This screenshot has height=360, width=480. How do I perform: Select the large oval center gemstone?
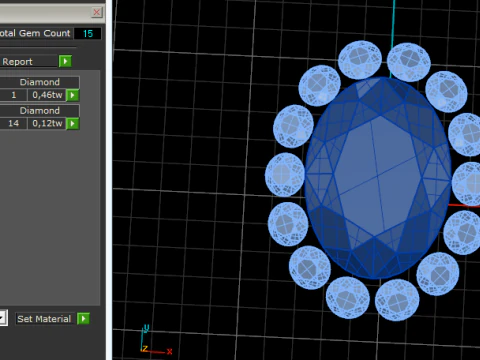(x=378, y=178)
